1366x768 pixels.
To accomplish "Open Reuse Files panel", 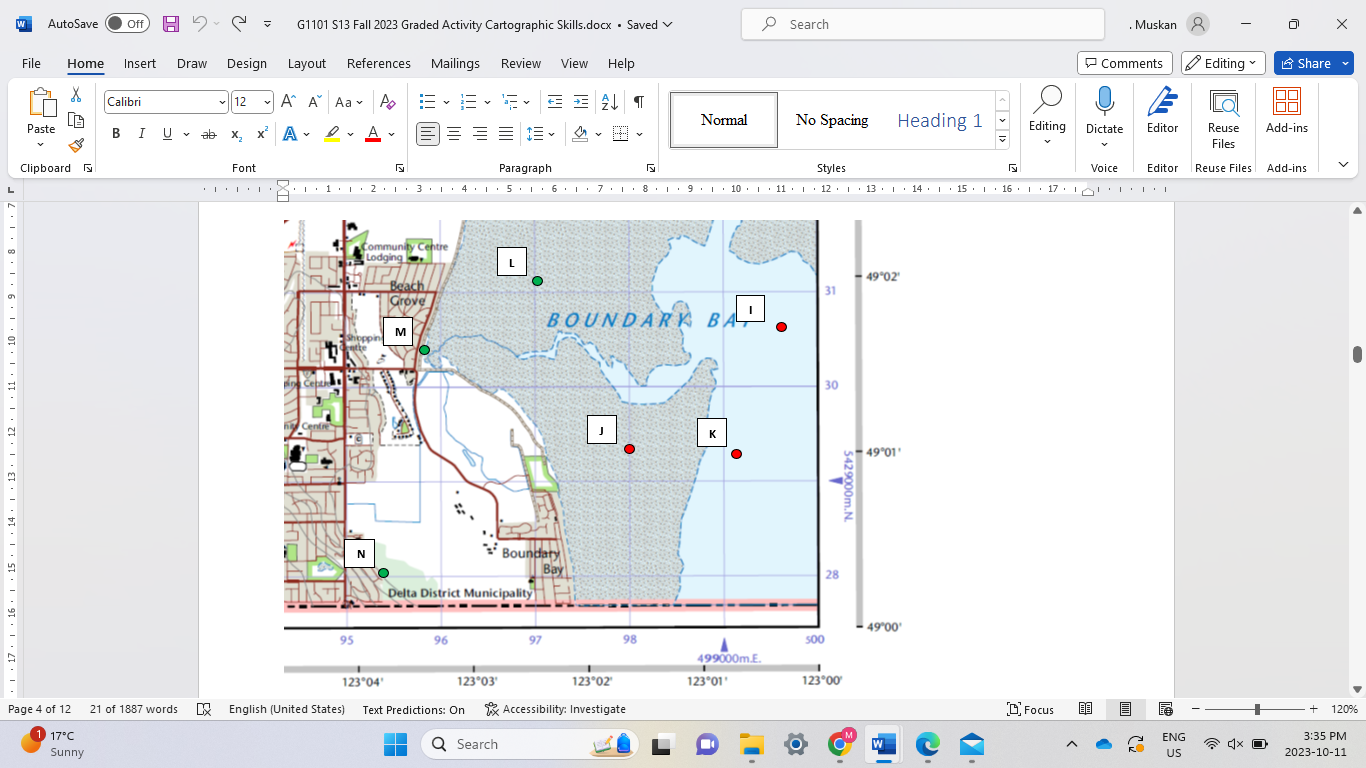I will click(x=1223, y=113).
